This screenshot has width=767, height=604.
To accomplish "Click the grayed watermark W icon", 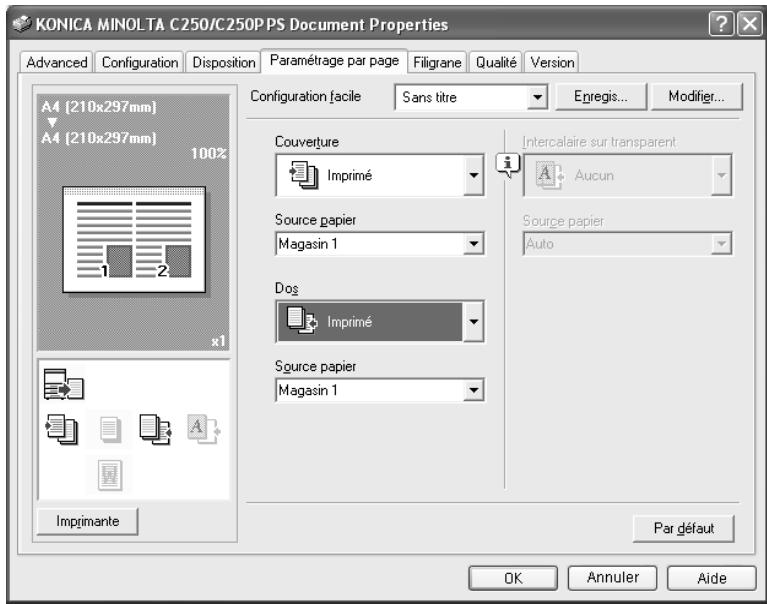I will 110,474.
